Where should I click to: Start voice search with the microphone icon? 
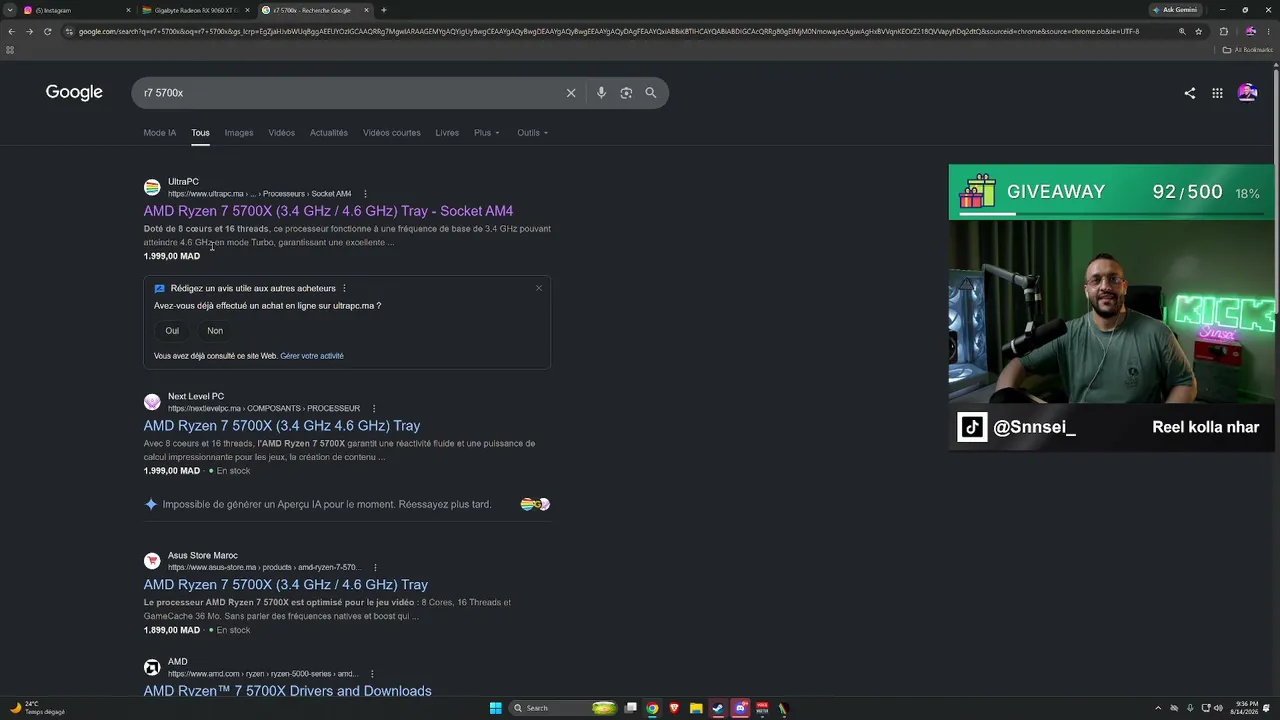[601, 93]
